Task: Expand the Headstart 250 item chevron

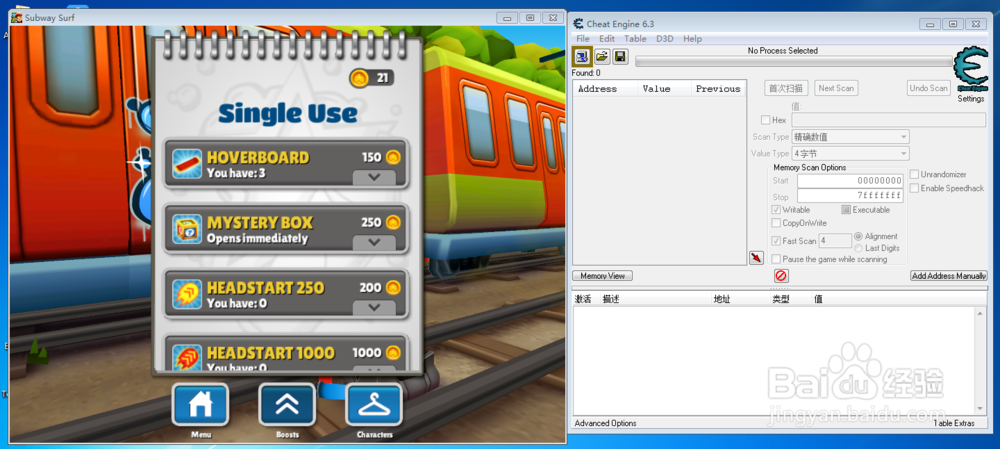Action: pos(374,307)
